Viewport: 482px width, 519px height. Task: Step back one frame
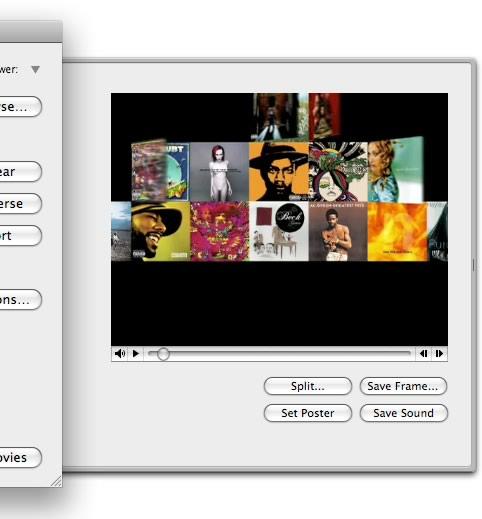pos(423,353)
